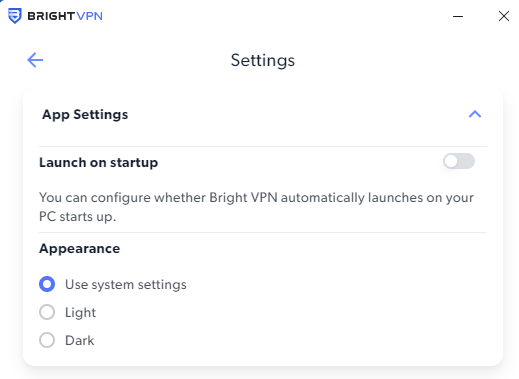Image resolution: width=519 pixels, height=379 pixels.
Task: Click the Launch on startup label
Action: pos(99,163)
